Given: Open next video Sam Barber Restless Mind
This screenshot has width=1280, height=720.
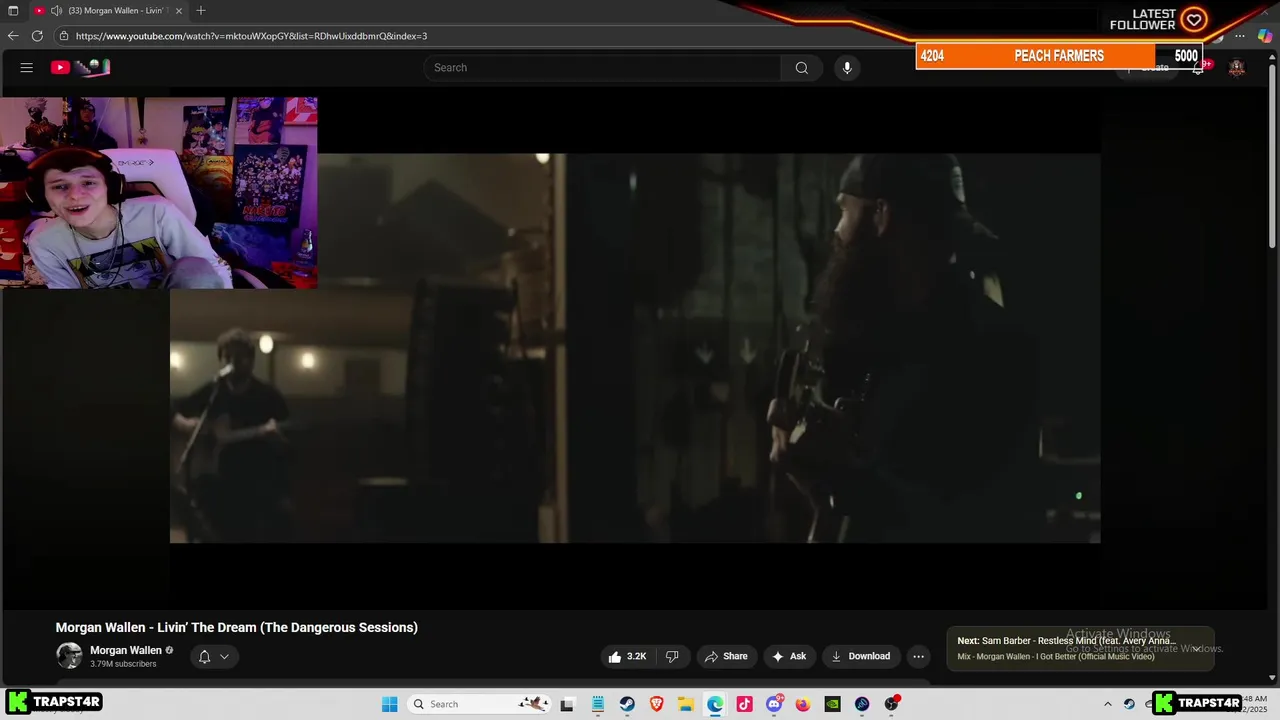Looking at the screenshot, I should pyautogui.click(x=1066, y=641).
